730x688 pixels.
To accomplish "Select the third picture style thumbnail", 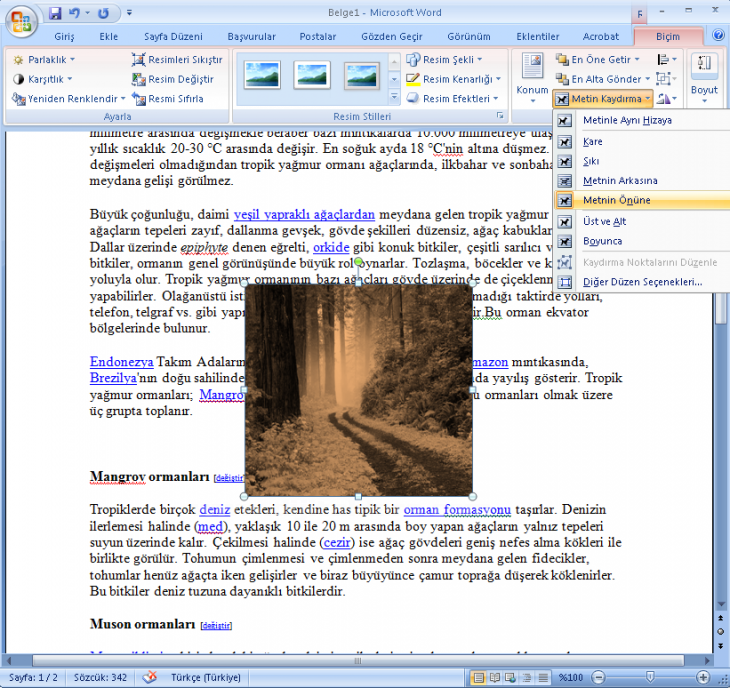I will click(x=362, y=74).
